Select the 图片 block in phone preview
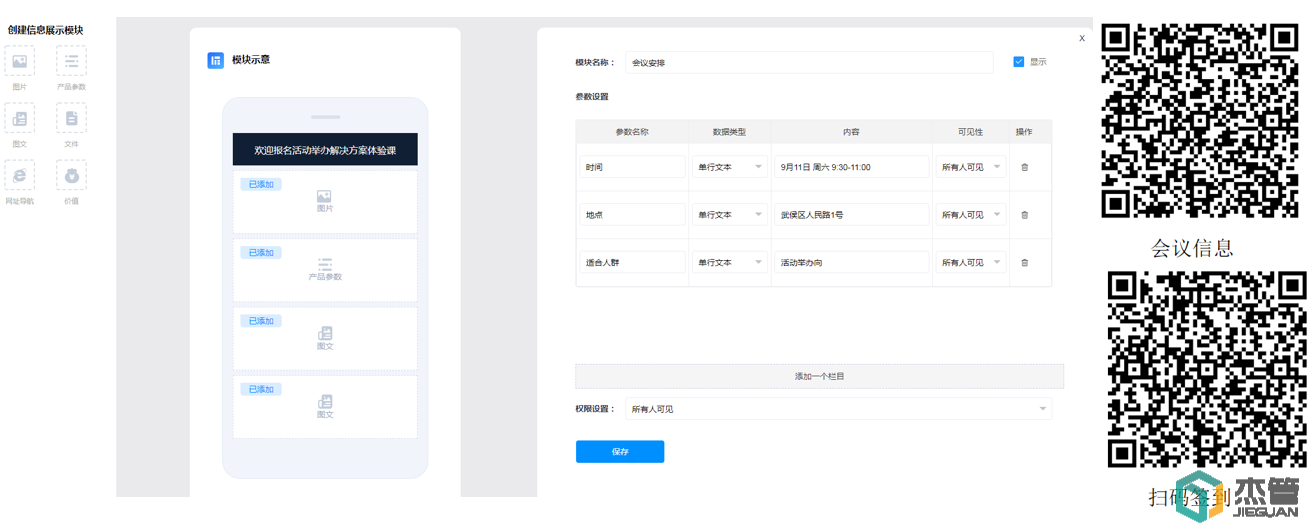This screenshot has height=523, width=1316. tap(325, 201)
